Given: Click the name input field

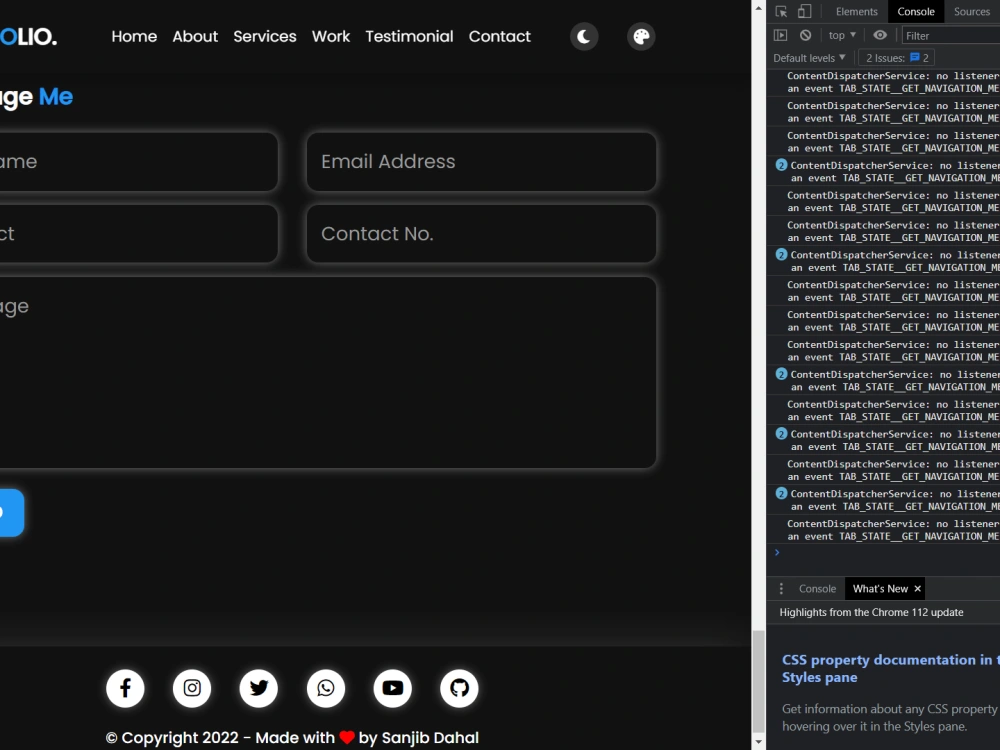Looking at the screenshot, I should (138, 161).
